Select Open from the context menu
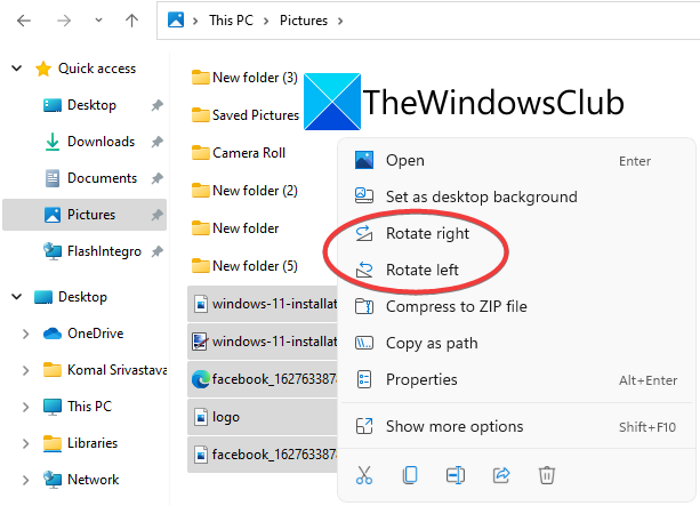 (517, 161)
